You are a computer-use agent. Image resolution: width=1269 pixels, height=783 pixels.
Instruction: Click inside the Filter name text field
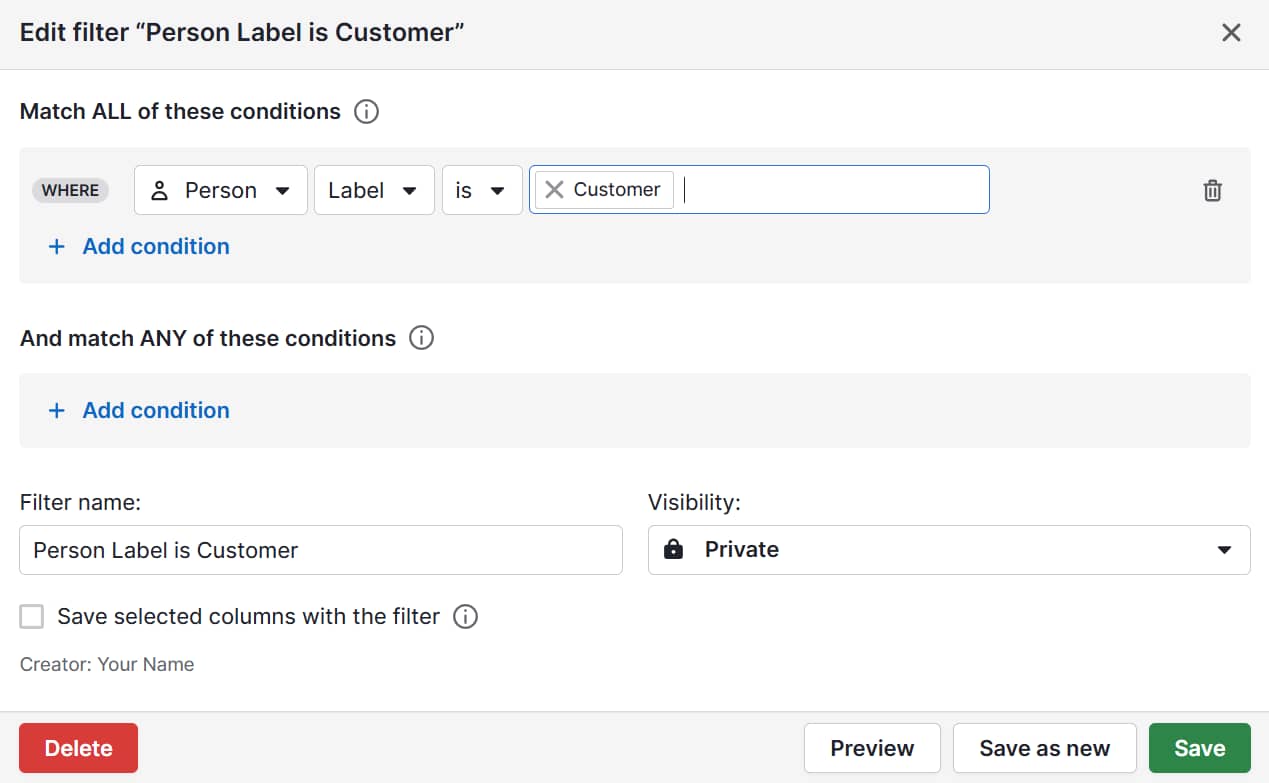[320, 550]
